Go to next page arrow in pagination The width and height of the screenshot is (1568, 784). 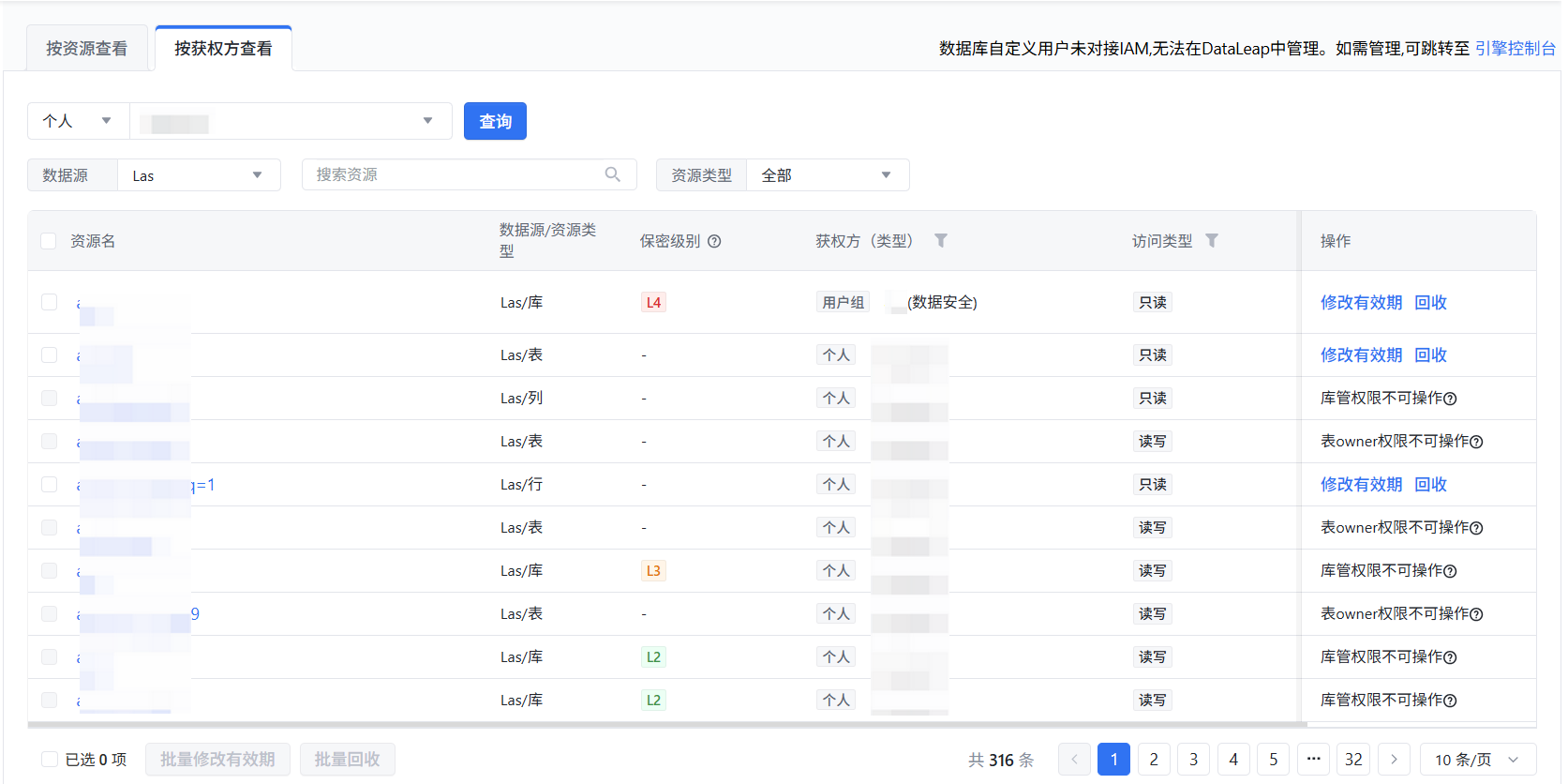1393,760
